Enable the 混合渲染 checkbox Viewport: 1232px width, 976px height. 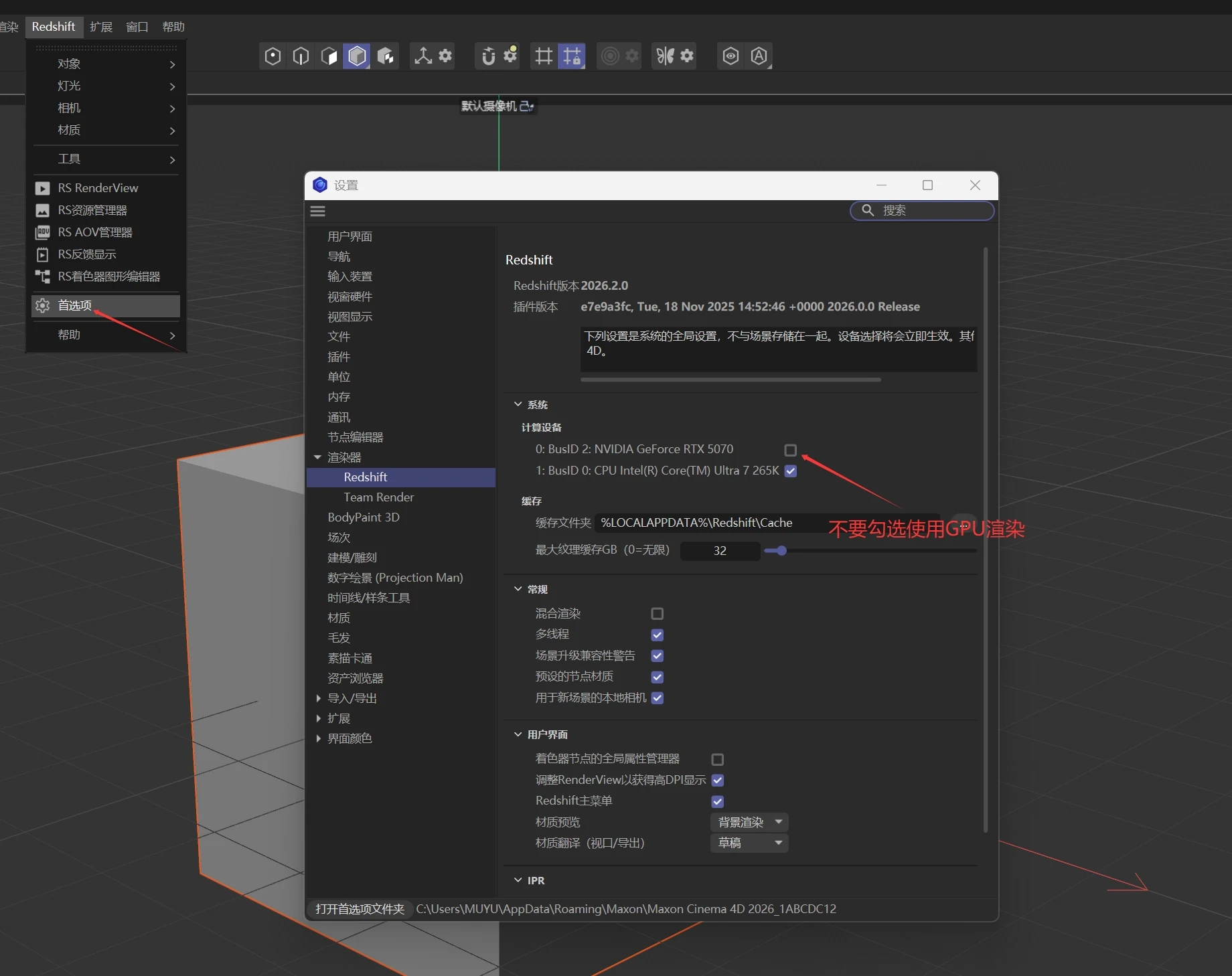(x=656, y=613)
